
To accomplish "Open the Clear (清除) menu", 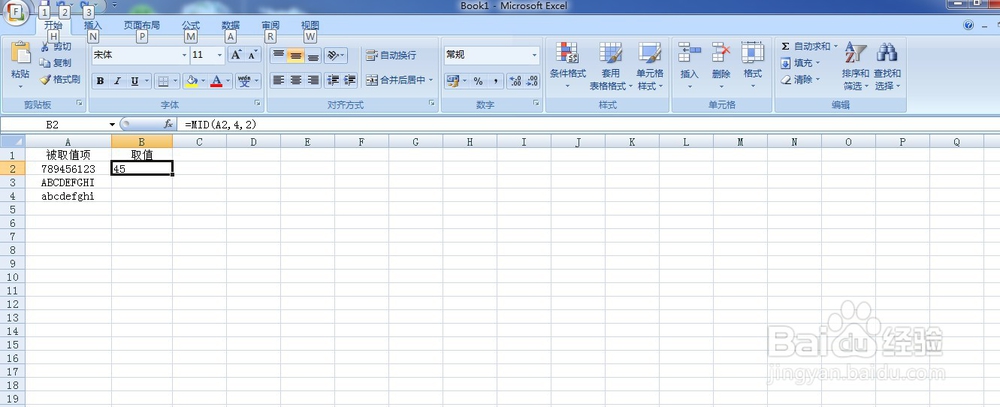I will pos(800,80).
